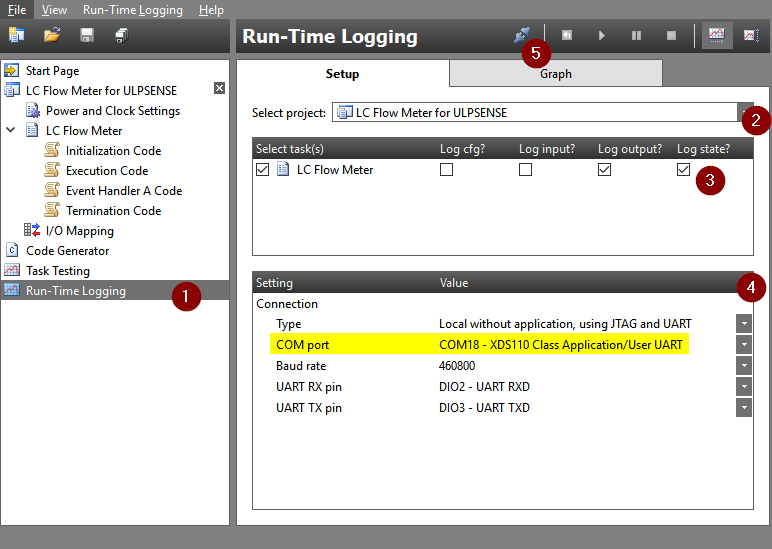Click the Save project floppy icon
The width and height of the screenshot is (772, 549).
pos(87,35)
